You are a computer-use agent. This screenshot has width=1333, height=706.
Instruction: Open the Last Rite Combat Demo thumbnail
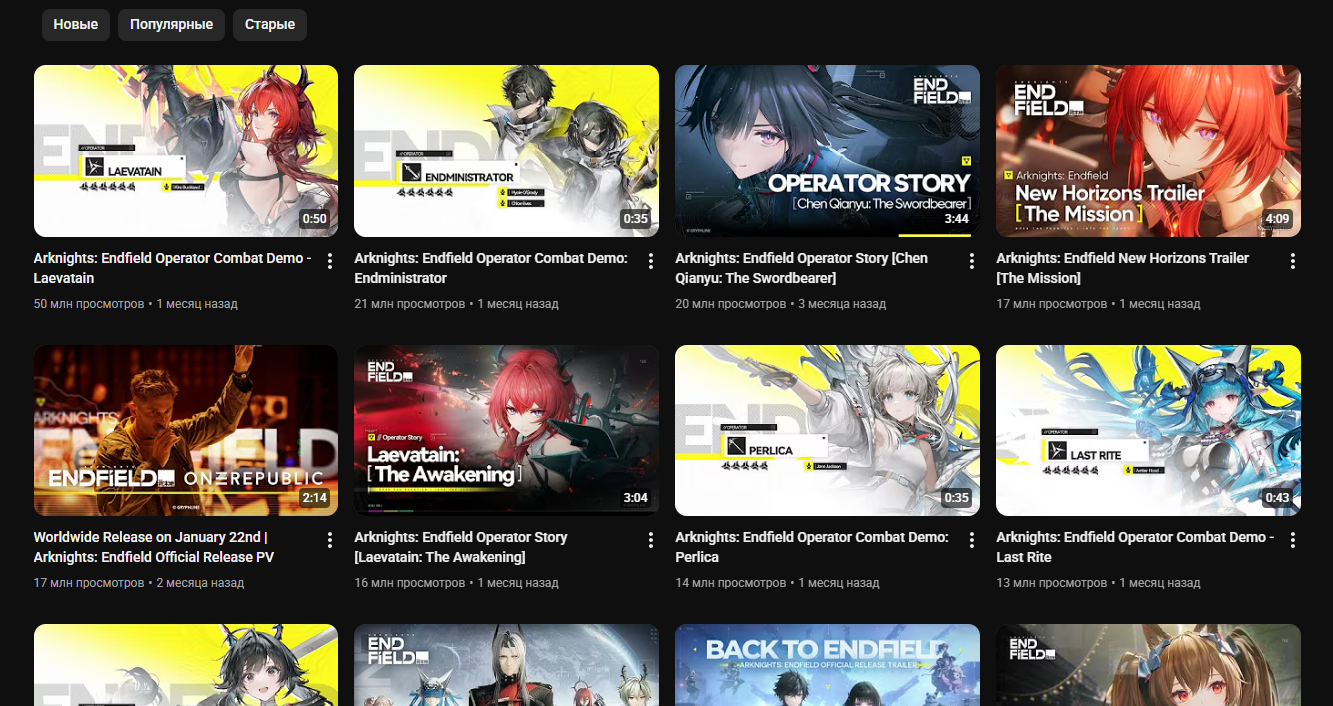(x=1148, y=430)
